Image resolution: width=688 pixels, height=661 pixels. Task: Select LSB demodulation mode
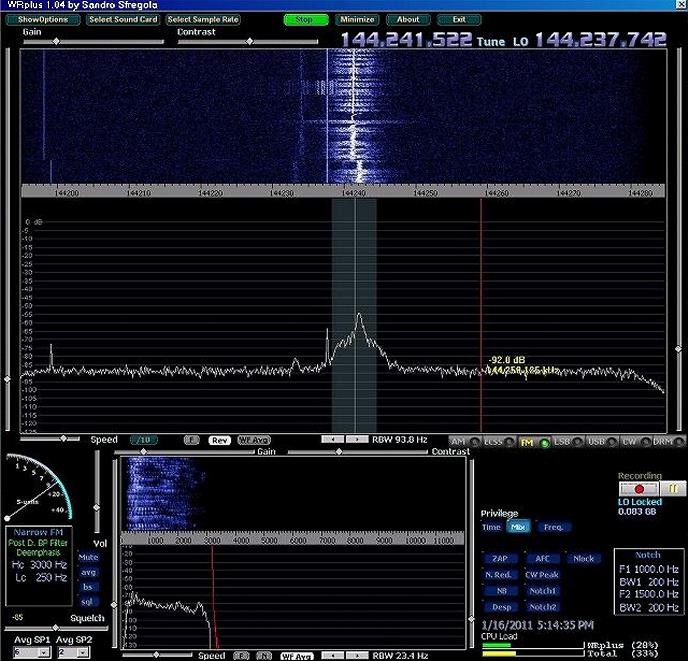[569, 442]
